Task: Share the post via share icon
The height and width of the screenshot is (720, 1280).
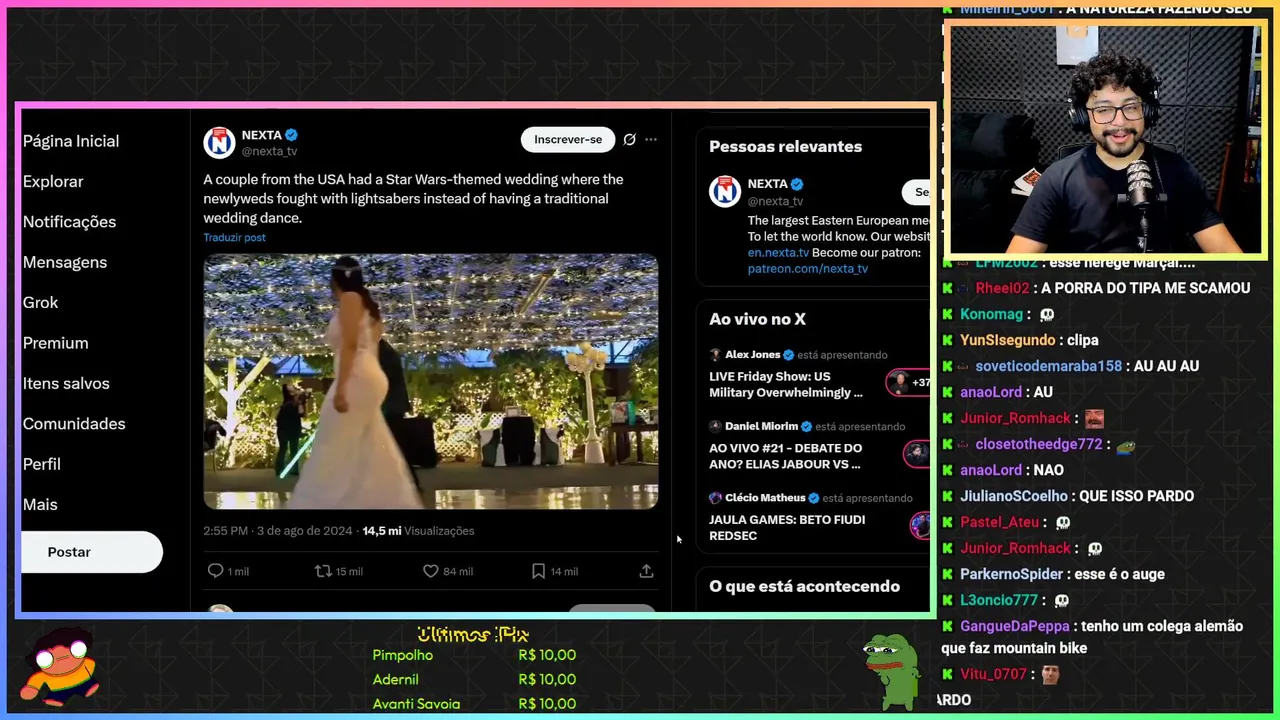Action: tap(646, 571)
